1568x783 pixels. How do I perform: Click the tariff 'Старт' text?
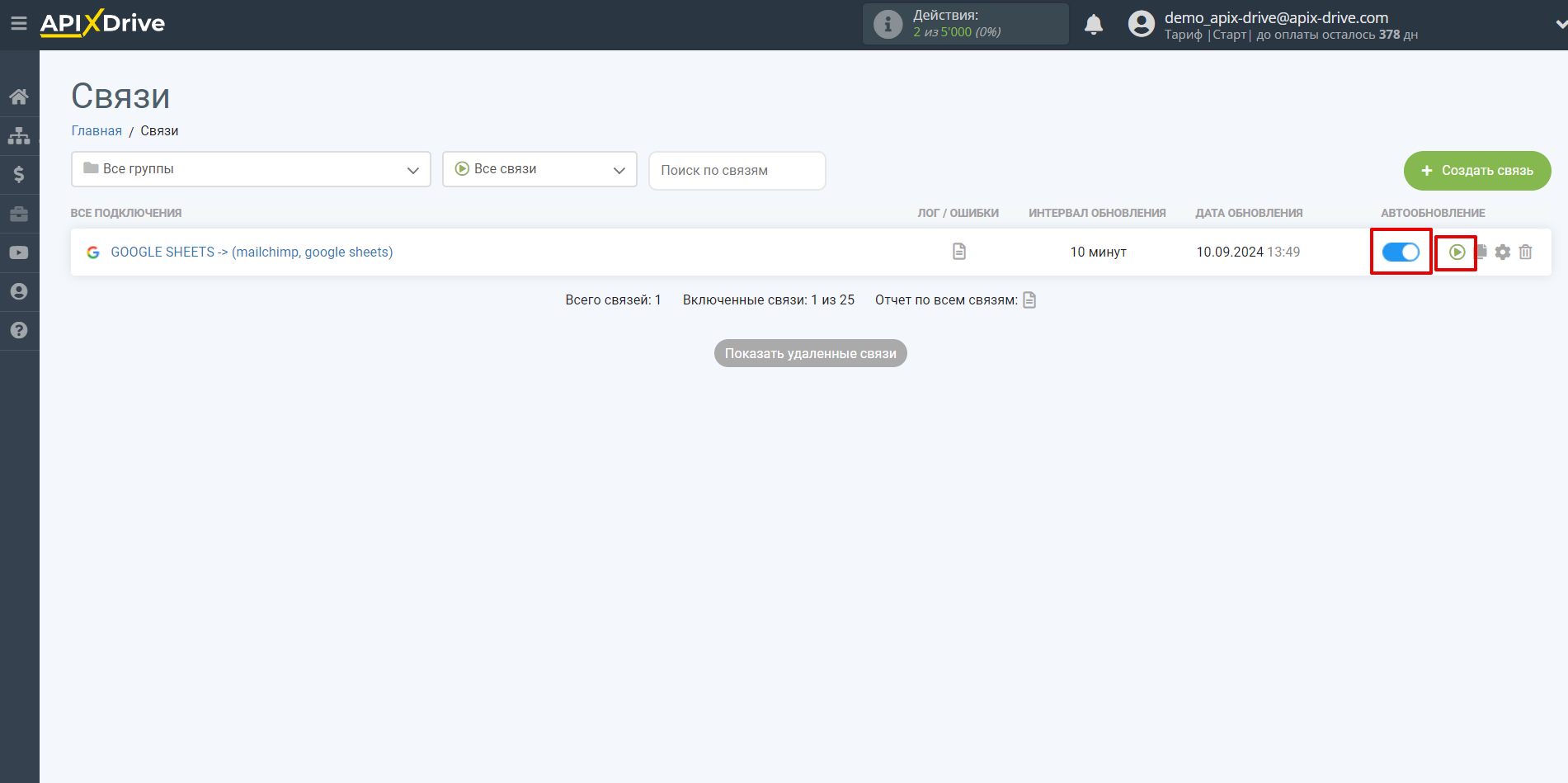[x=1229, y=35]
